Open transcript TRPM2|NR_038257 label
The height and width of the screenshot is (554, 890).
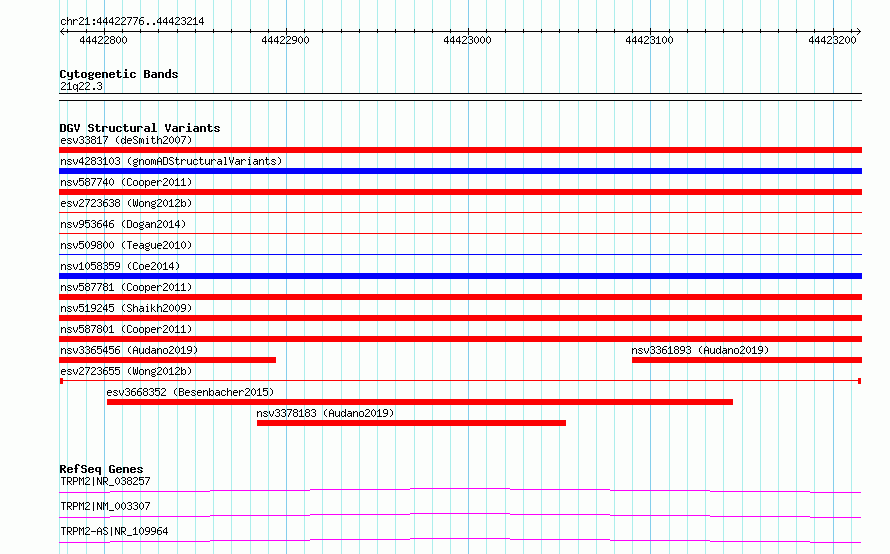(x=105, y=481)
